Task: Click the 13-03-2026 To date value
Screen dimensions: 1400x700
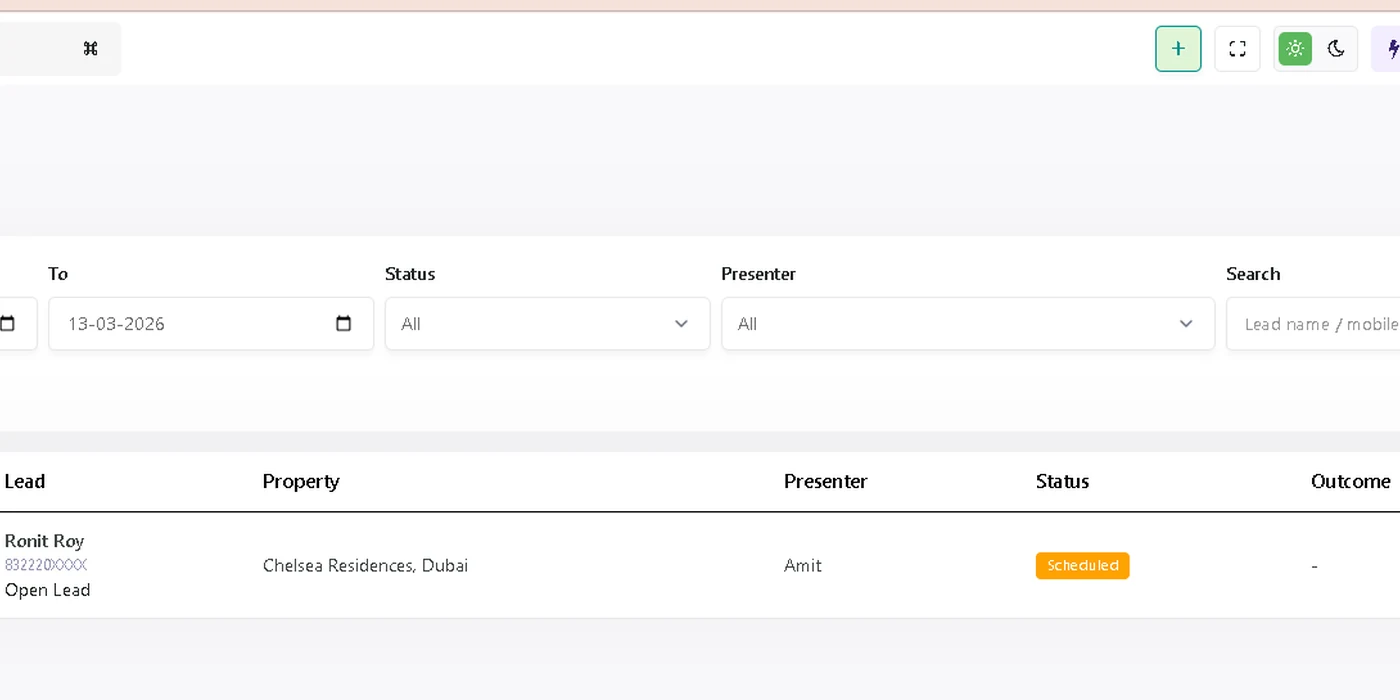Action: 116,324
